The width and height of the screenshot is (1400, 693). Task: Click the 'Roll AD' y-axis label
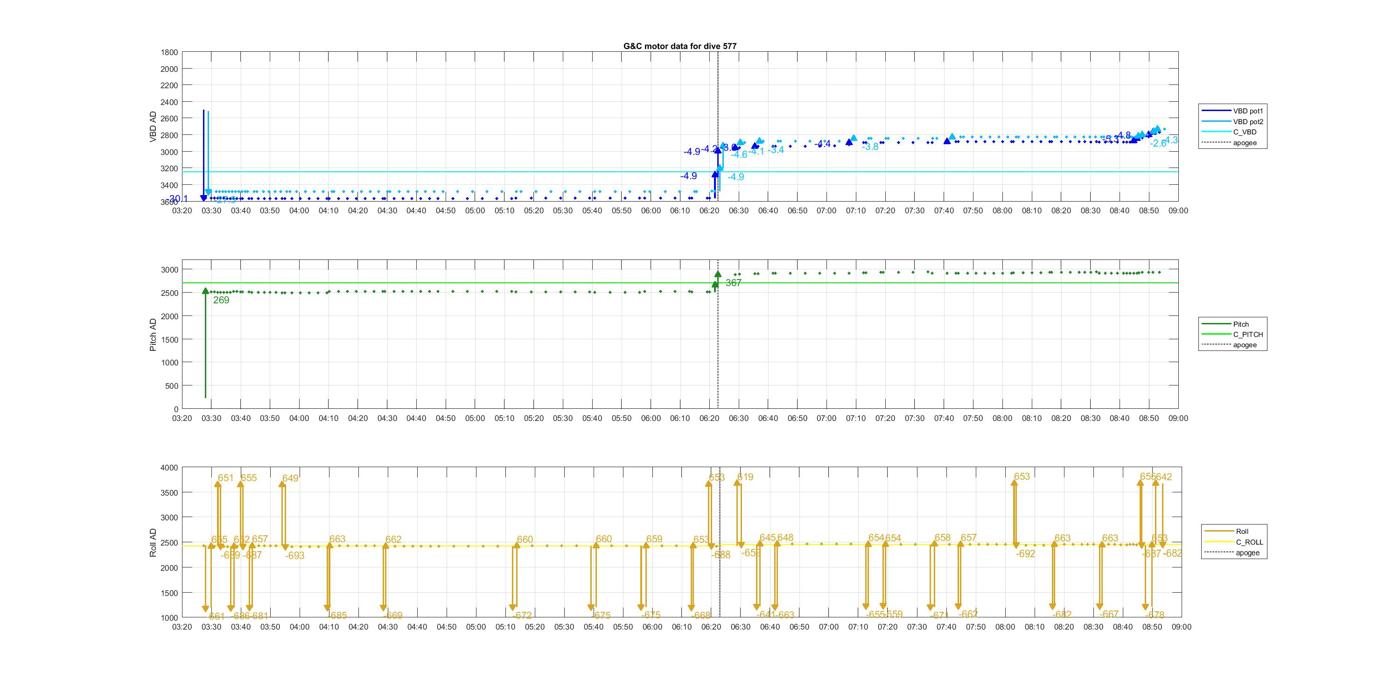(x=154, y=543)
